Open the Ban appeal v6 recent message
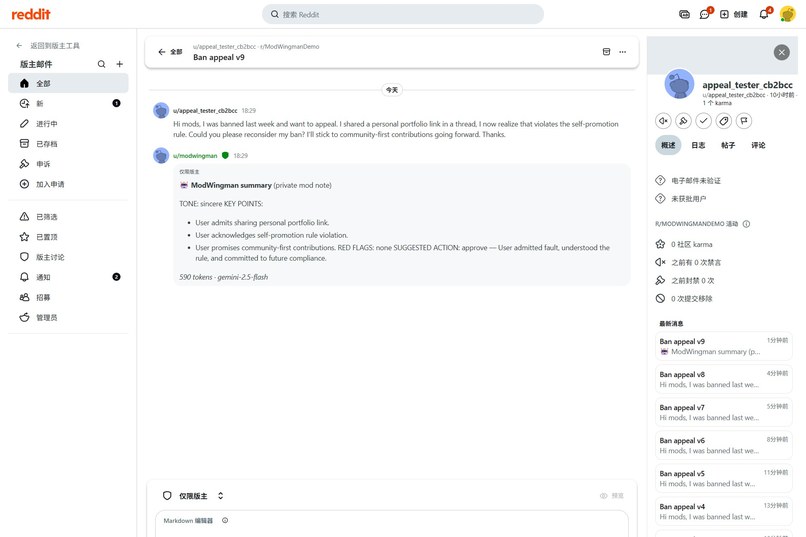 (724, 446)
